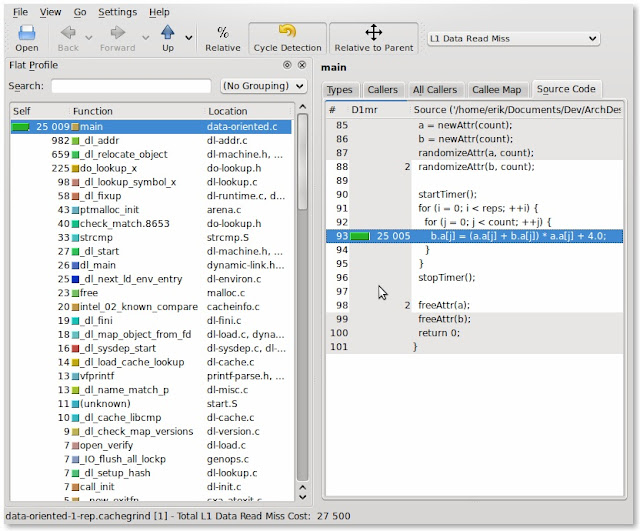Click the green cost bar for main
This screenshot has width=640, height=531.
coord(20,127)
